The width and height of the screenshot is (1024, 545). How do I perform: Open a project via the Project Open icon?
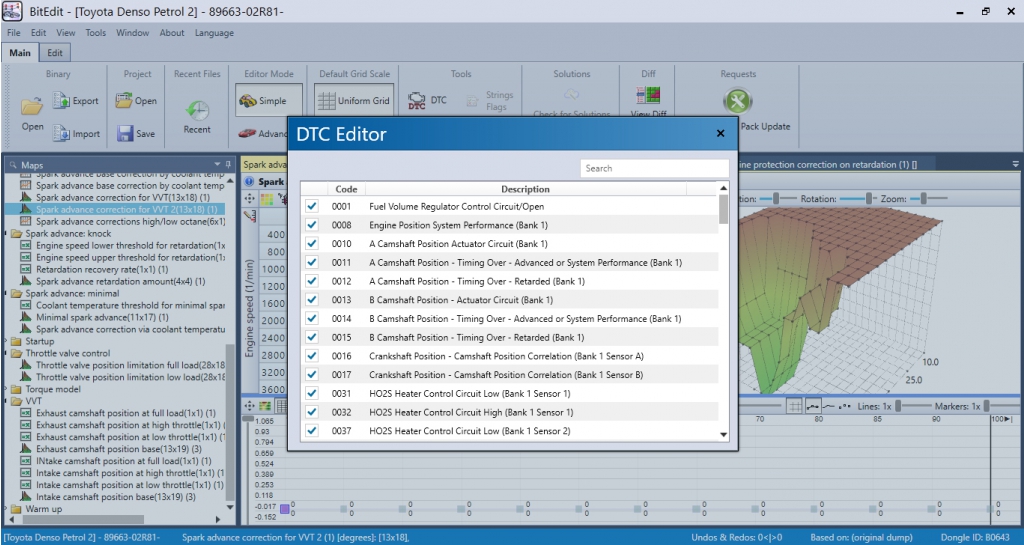click(123, 101)
